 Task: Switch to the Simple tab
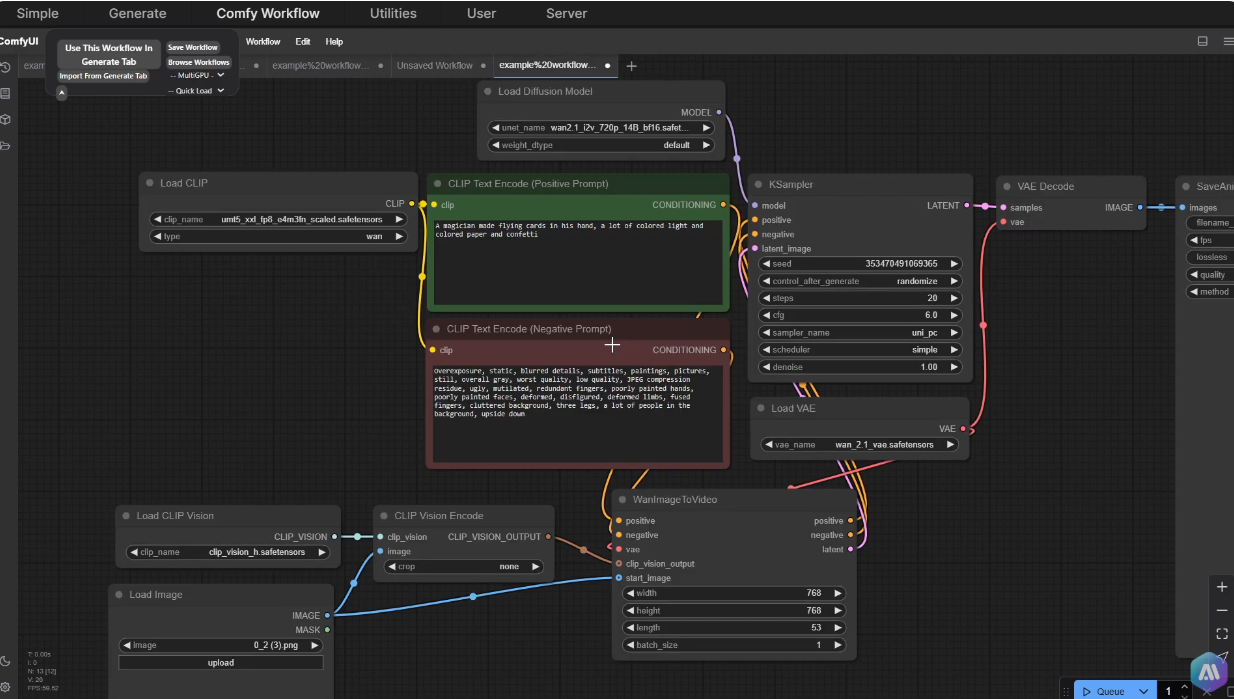37,14
